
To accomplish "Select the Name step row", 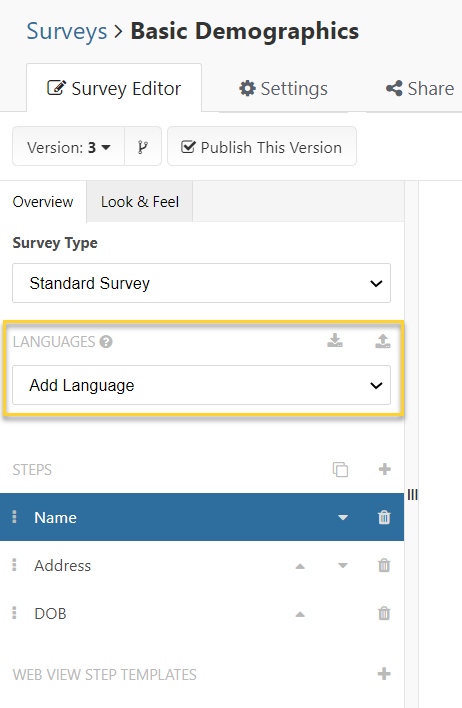I will [202, 517].
